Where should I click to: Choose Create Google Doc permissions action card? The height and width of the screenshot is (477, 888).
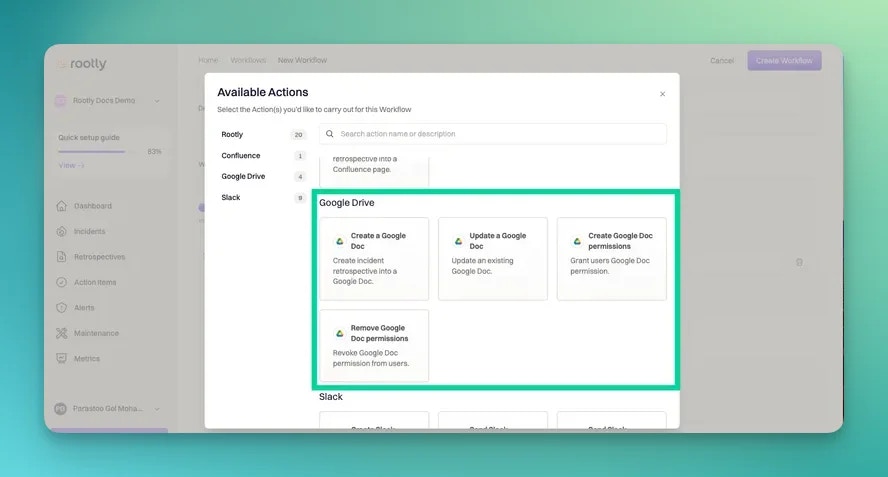tap(612, 259)
